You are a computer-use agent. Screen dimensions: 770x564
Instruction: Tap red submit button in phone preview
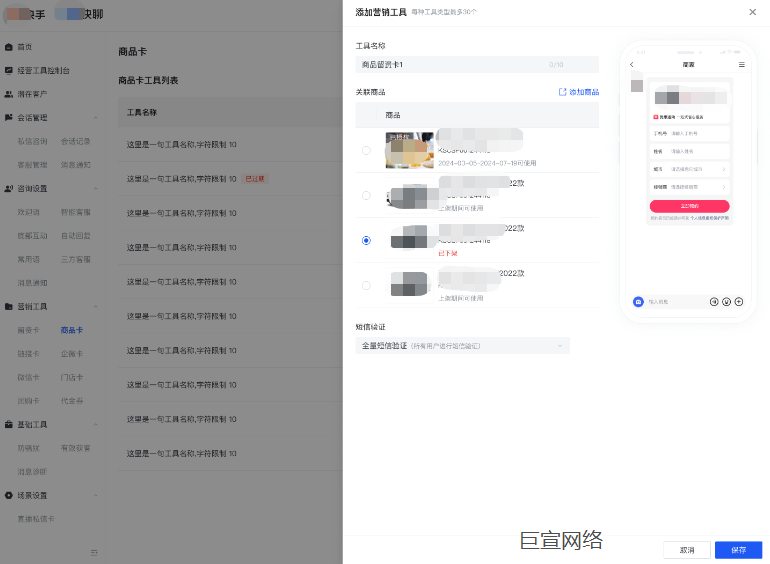pos(689,206)
